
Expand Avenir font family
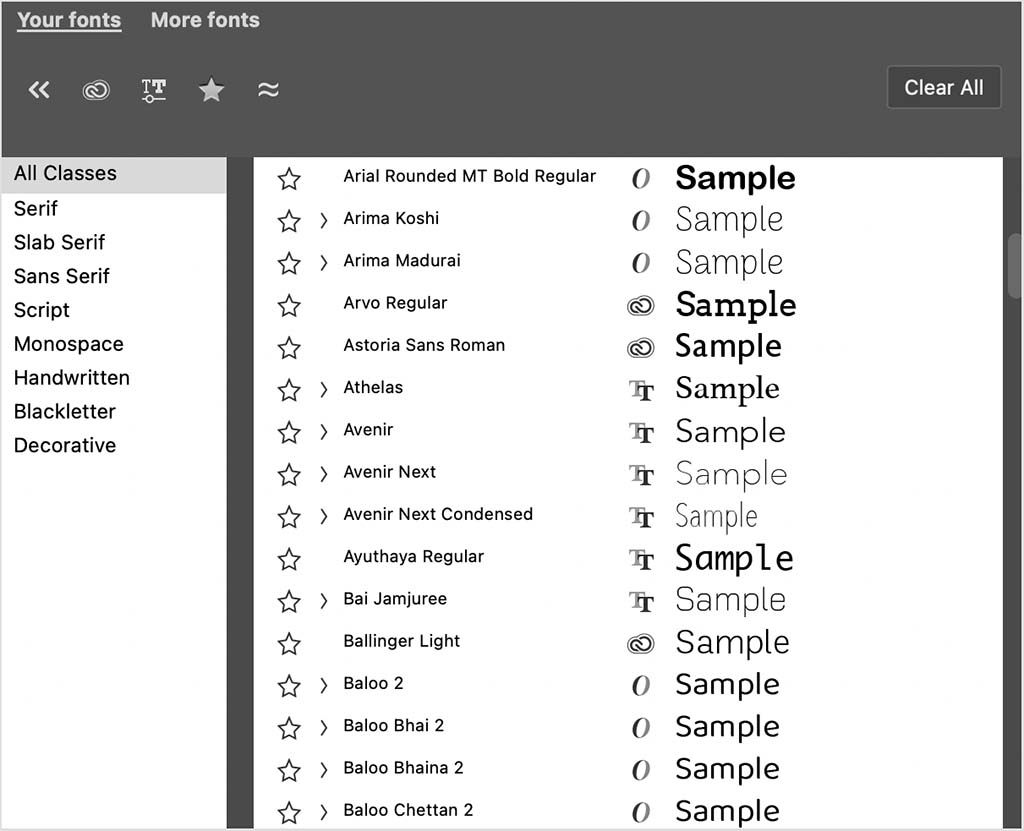(x=323, y=432)
